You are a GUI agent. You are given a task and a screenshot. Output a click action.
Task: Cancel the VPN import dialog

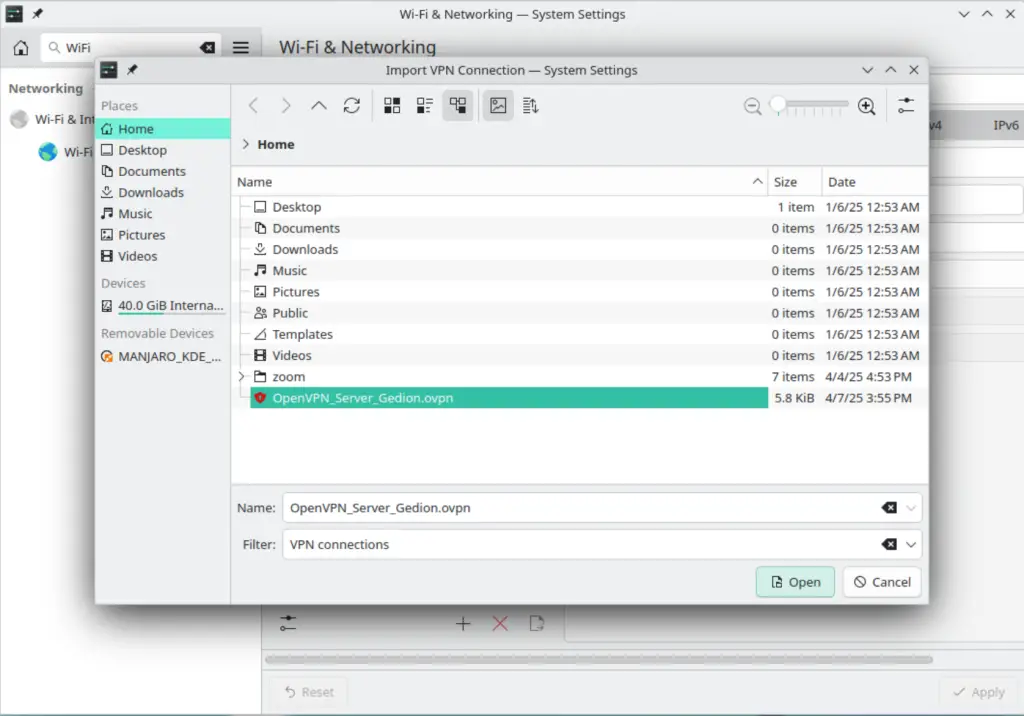881,581
